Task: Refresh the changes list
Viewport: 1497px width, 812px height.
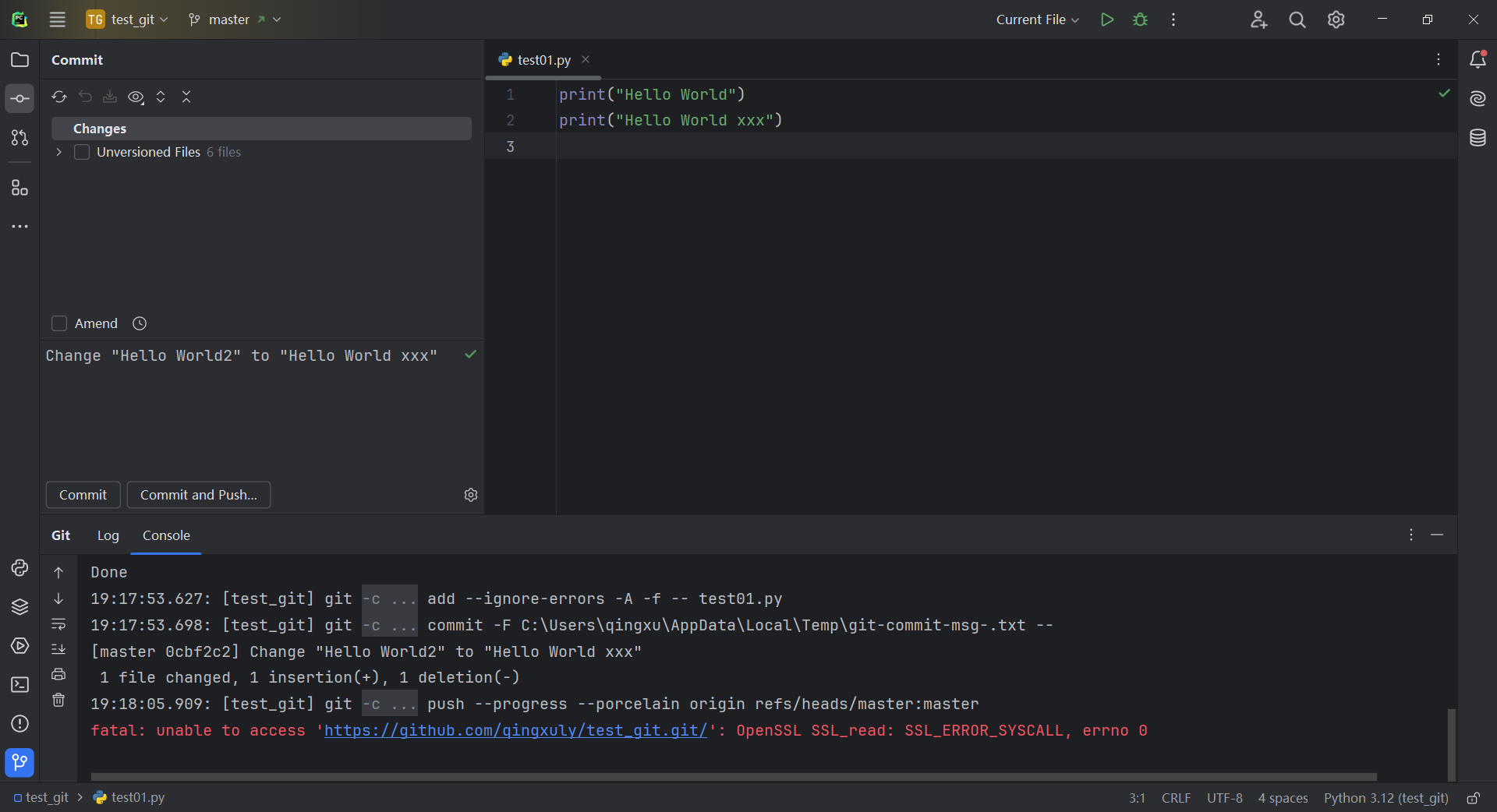Action: tap(59, 97)
